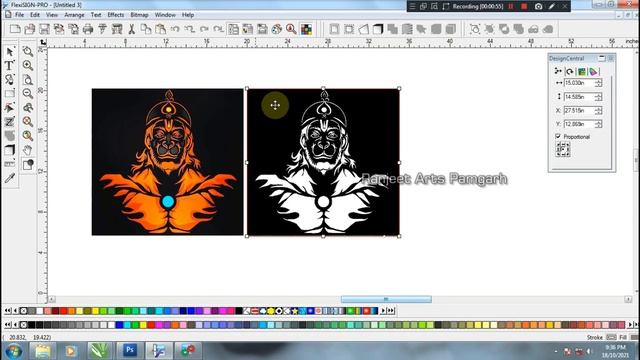Click the Save icon in toolbar
Image resolution: width=640 pixels, height=360 pixels.
[x=44, y=29]
